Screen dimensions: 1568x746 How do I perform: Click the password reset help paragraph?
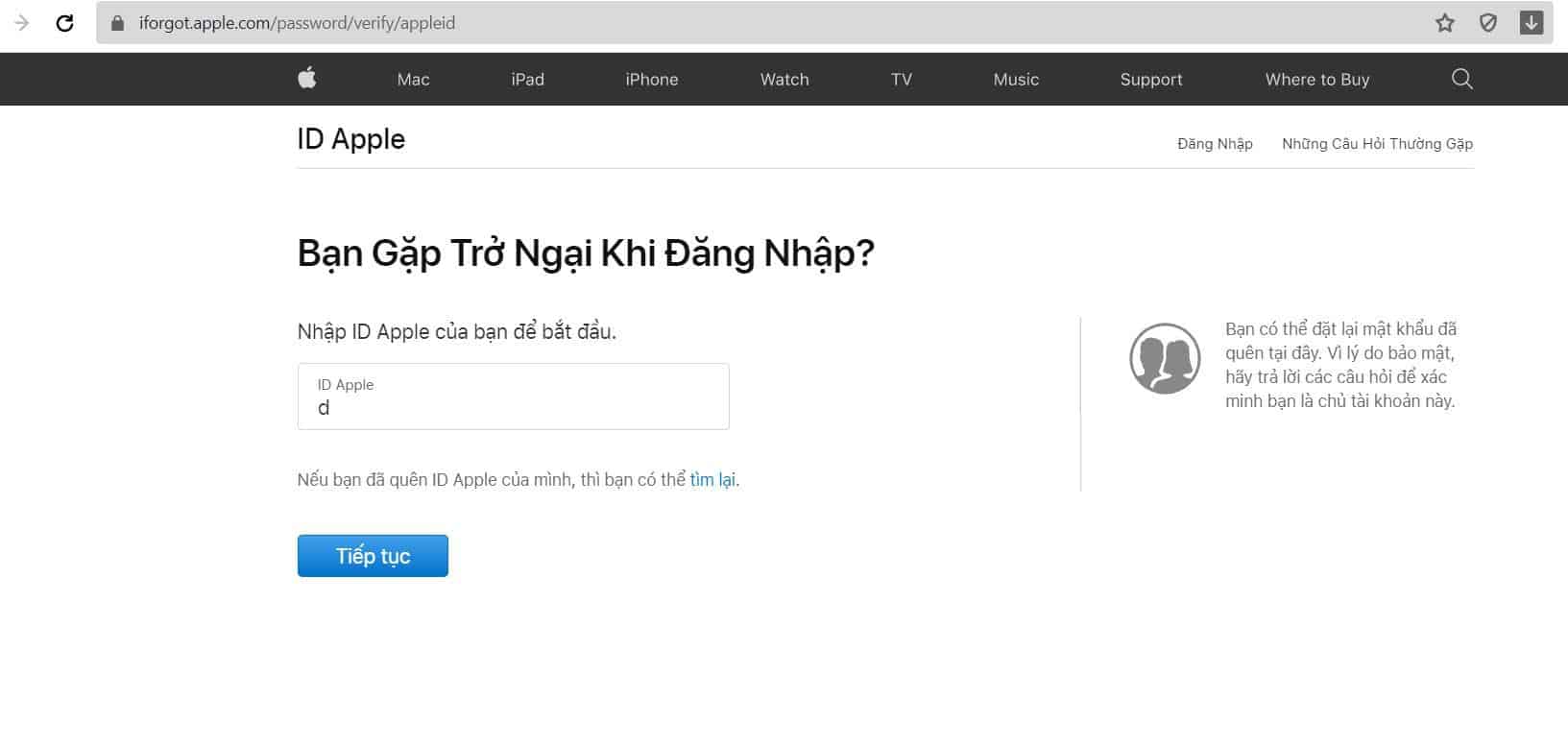[1340, 365]
